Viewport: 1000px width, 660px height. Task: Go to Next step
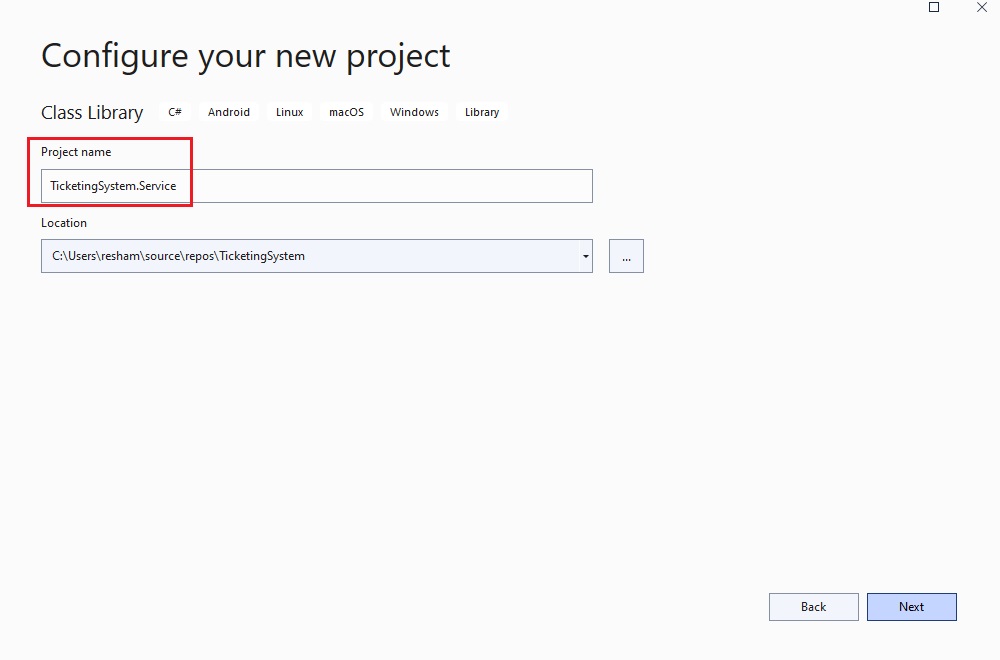pos(911,607)
